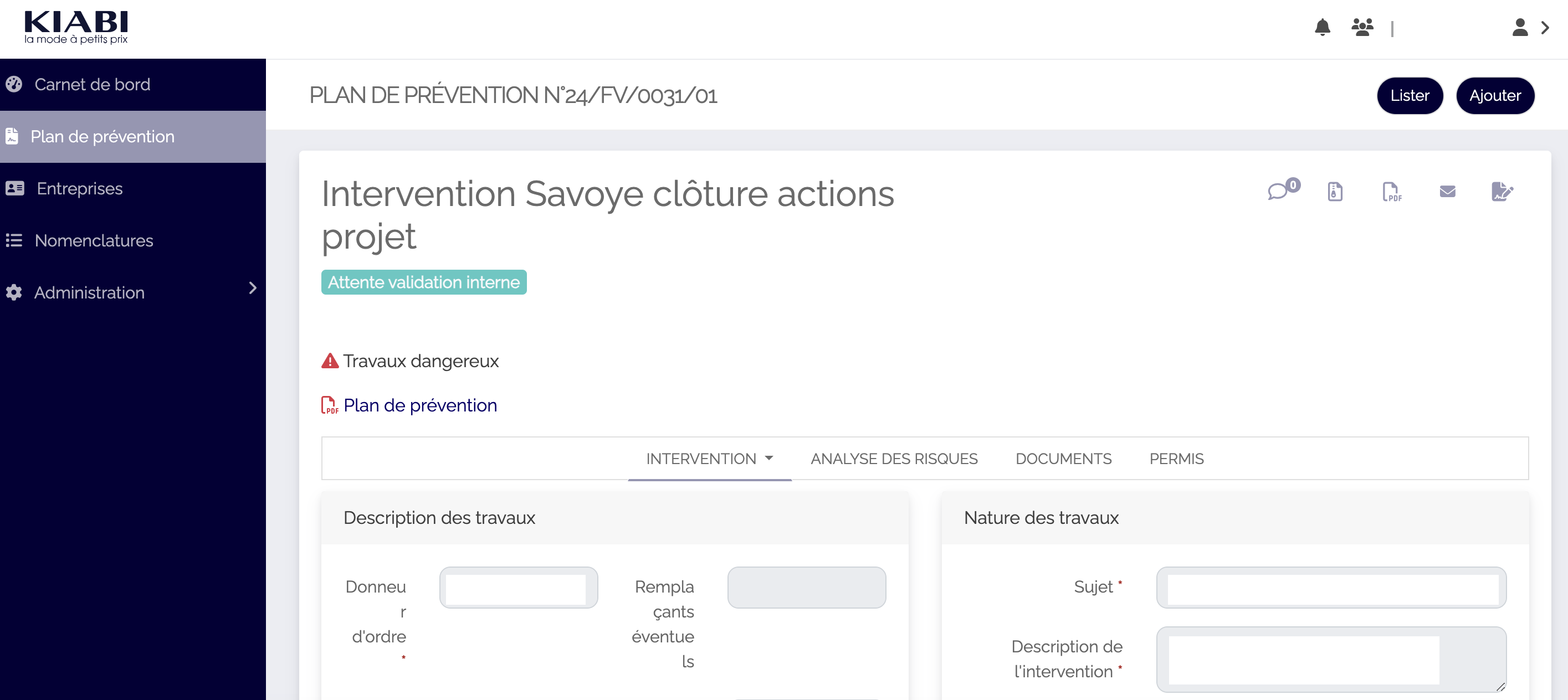Expand the Administration submenu chevron
Screen dimensions: 1568x700
click(253, 287)
